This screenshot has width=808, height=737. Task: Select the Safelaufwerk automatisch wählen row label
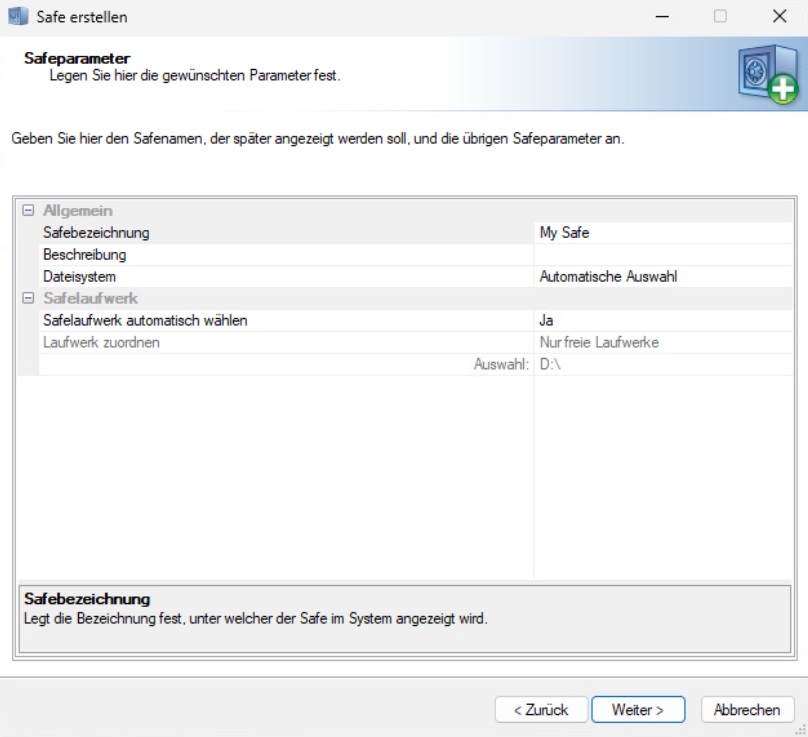click(x=144, y=321)
